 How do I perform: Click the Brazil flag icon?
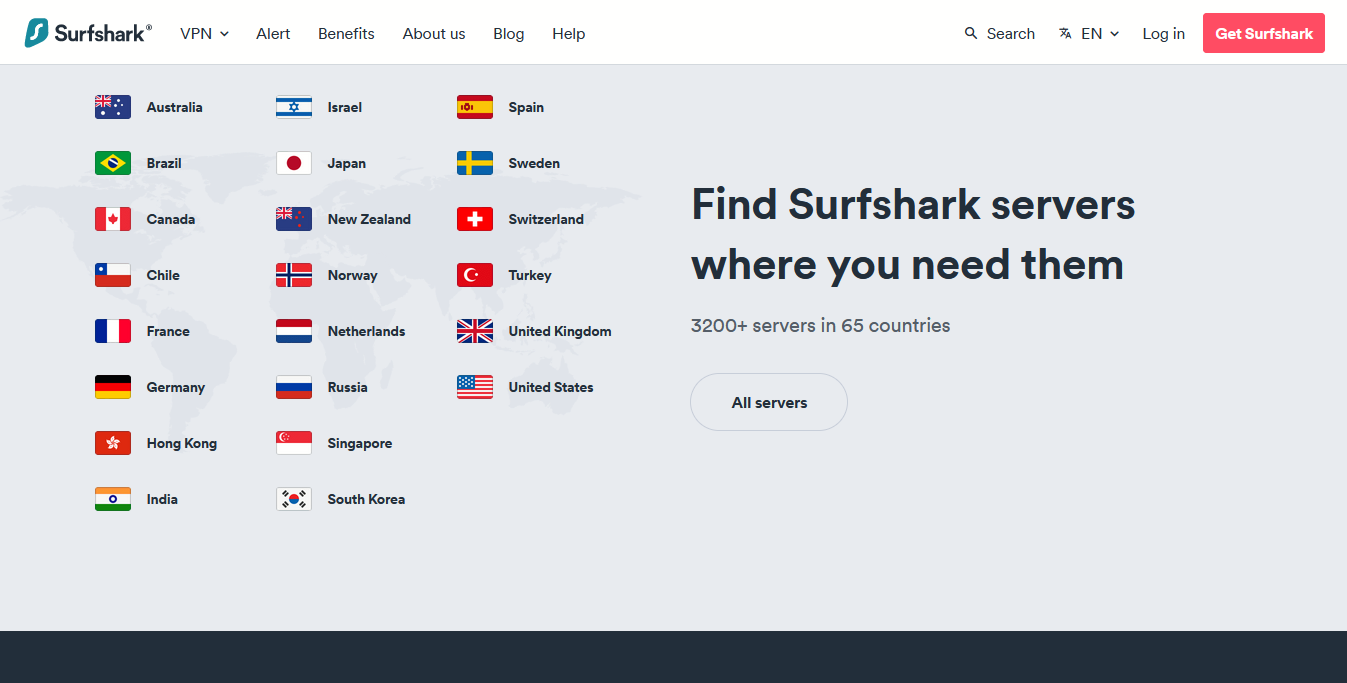(113, 163)
